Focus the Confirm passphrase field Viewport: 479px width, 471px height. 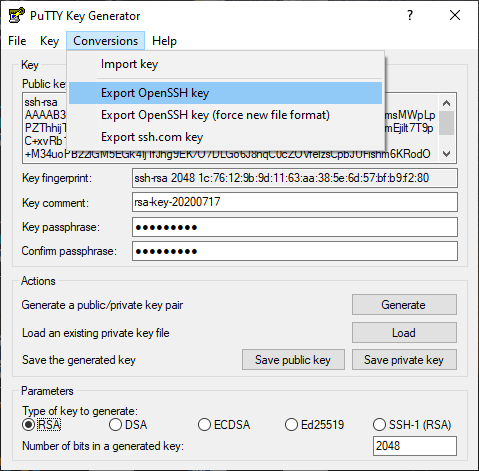295,251
